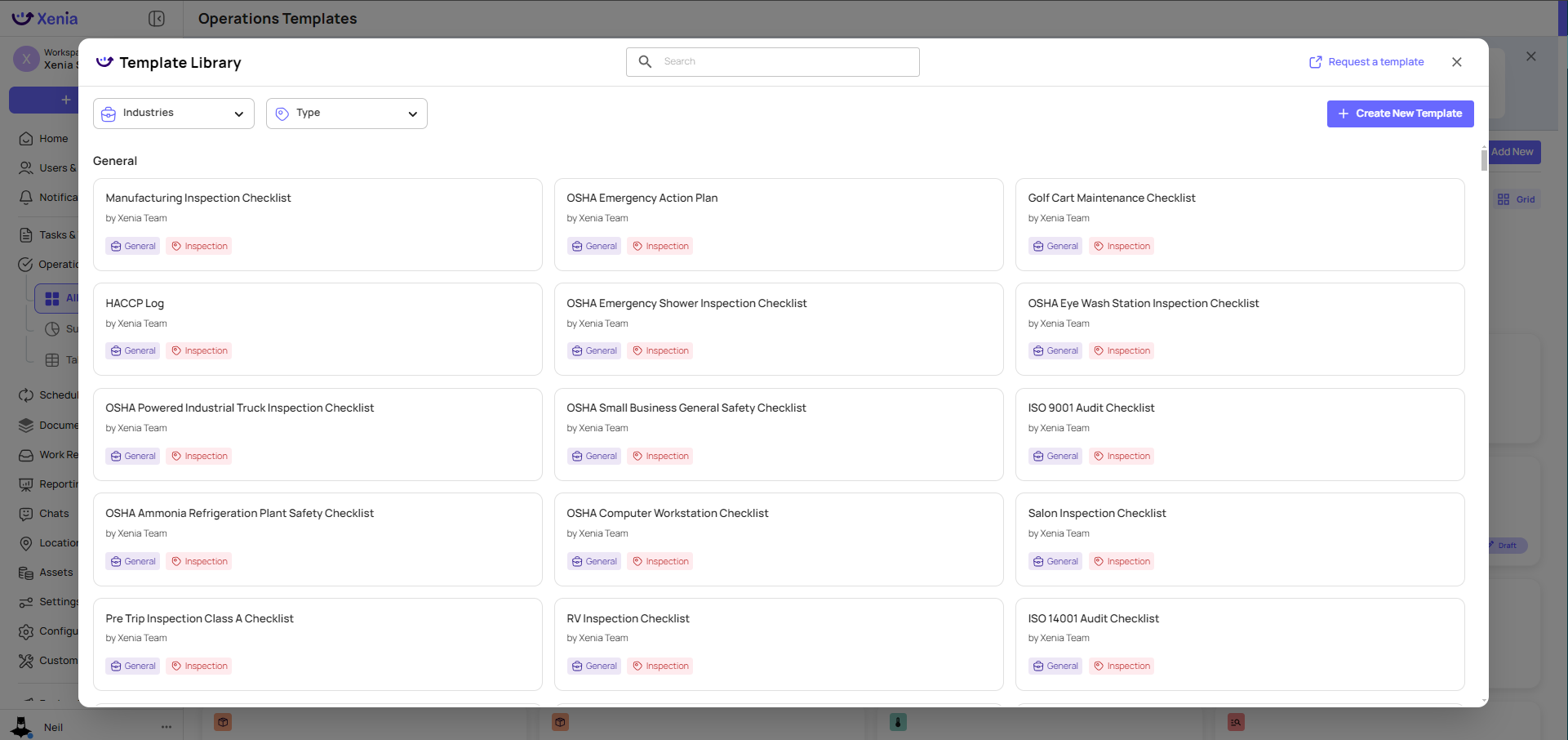Click General tag on ISO 14001 Audit Checklist
The image size is (1568, 740).
pyautogui.click(x=1055, y=666)
